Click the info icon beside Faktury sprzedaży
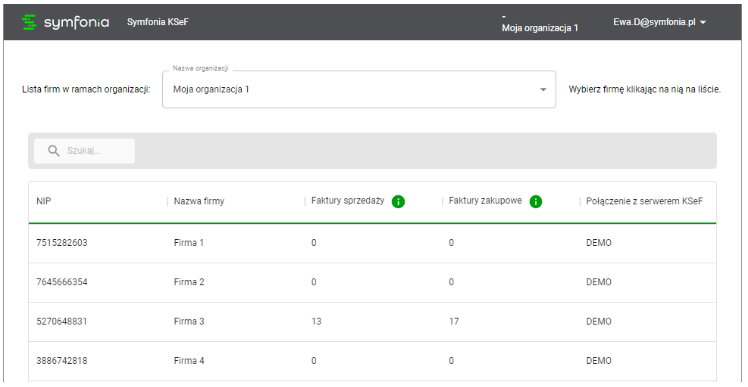Image resolution: width=748 pixels, height=387 pixels. pos(398,202)
